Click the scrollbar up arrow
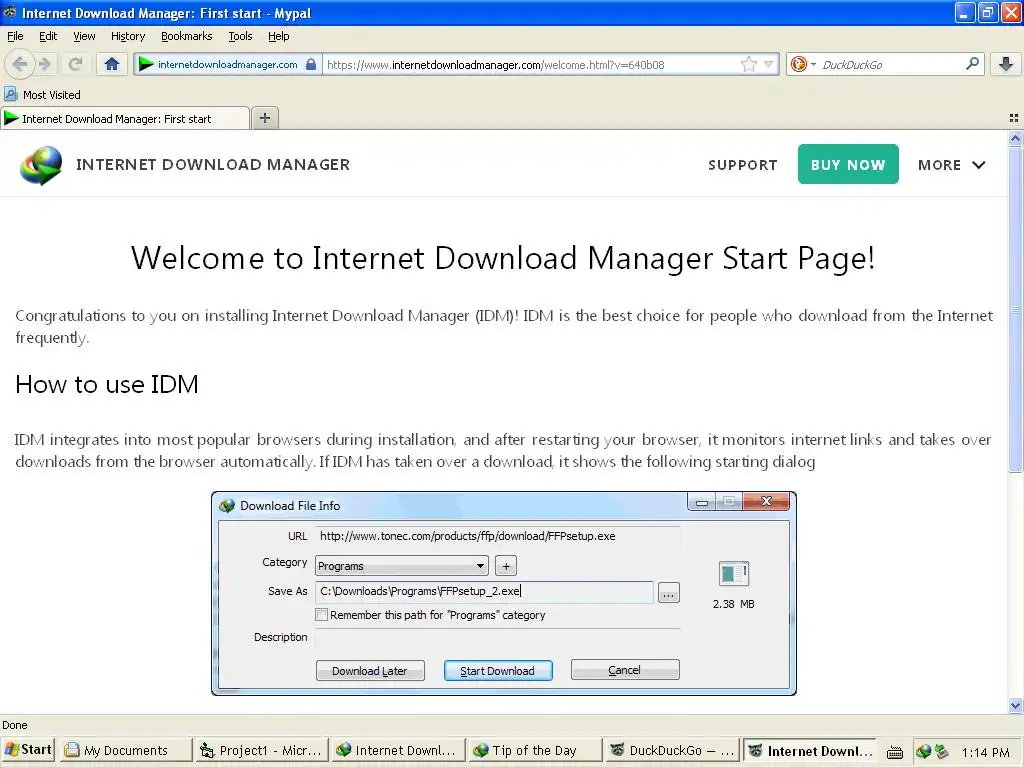1024x768 pixels. point(1015,138)
